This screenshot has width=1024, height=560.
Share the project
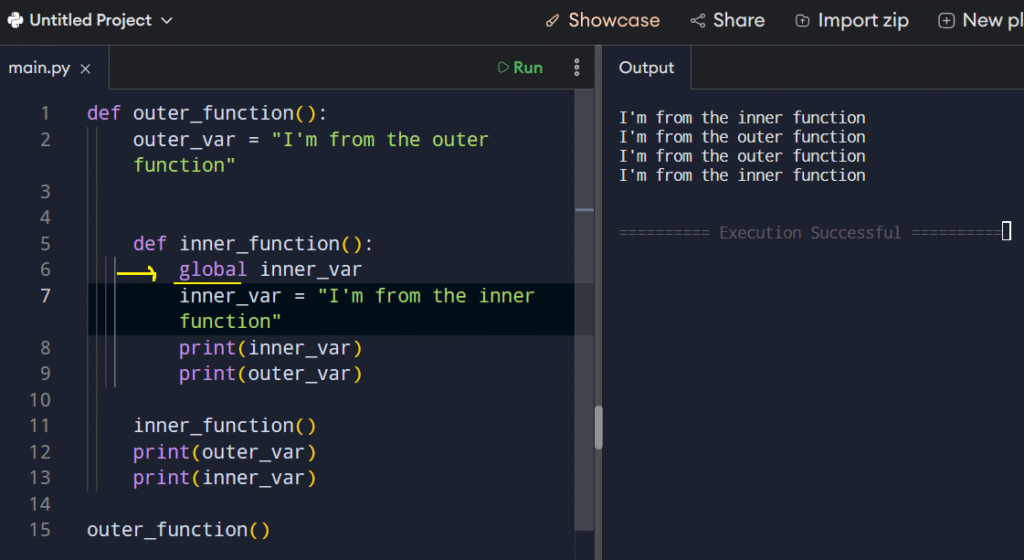tap(727, 20)
